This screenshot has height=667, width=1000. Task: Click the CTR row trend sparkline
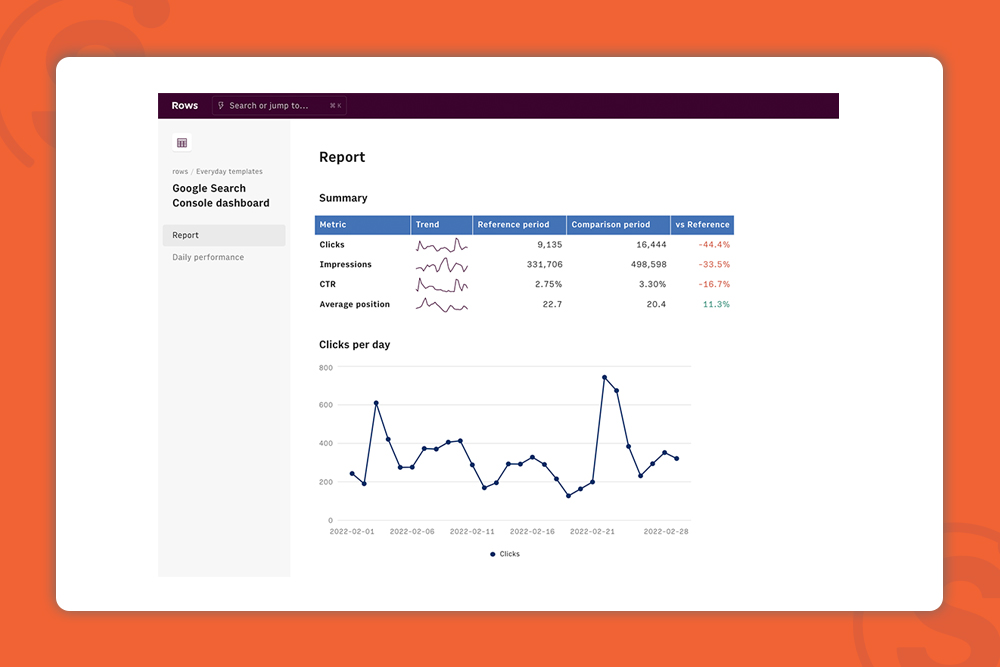point(441,284)
